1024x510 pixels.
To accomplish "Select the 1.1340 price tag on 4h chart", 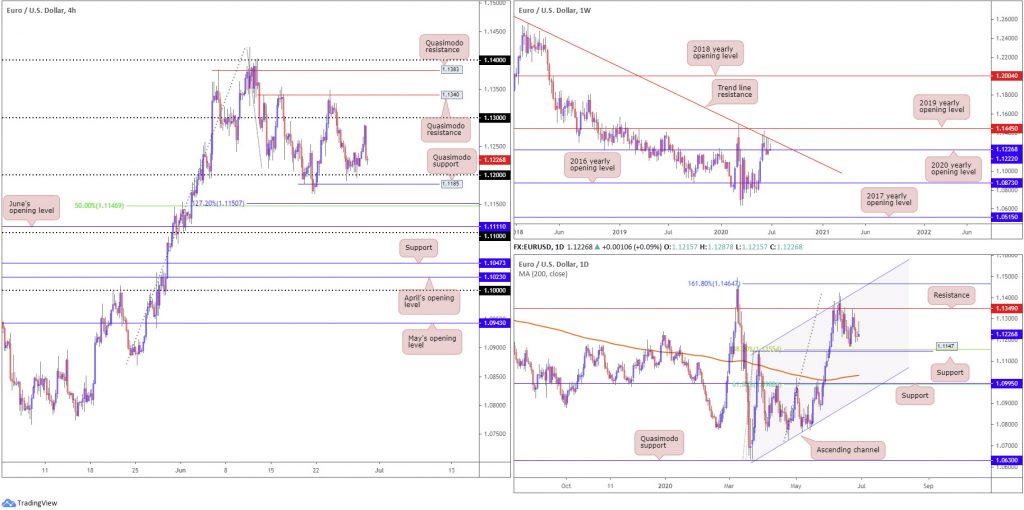I will (451, 95).
